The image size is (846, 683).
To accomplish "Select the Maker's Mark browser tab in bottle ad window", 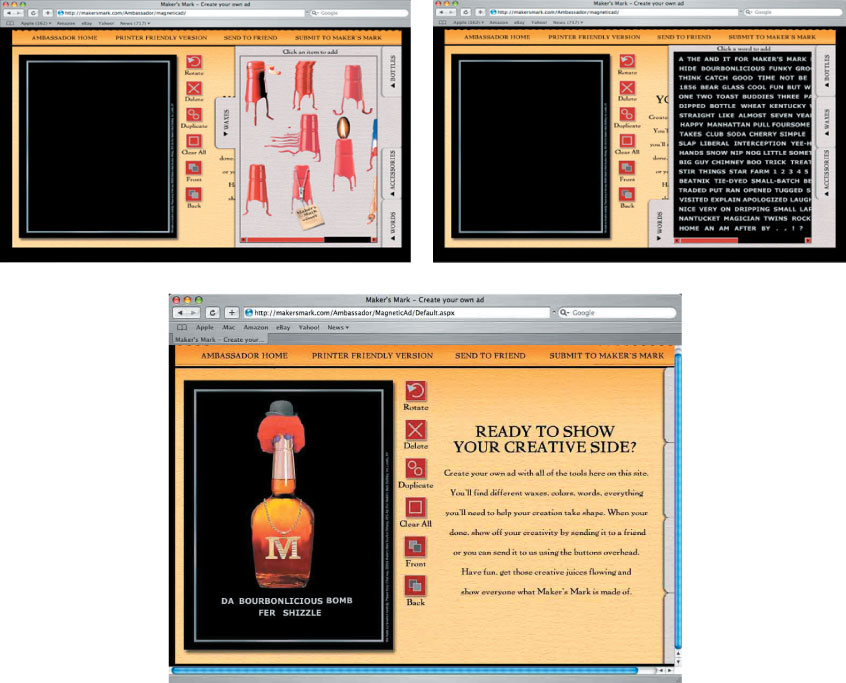I will click(x=220, y=340).
